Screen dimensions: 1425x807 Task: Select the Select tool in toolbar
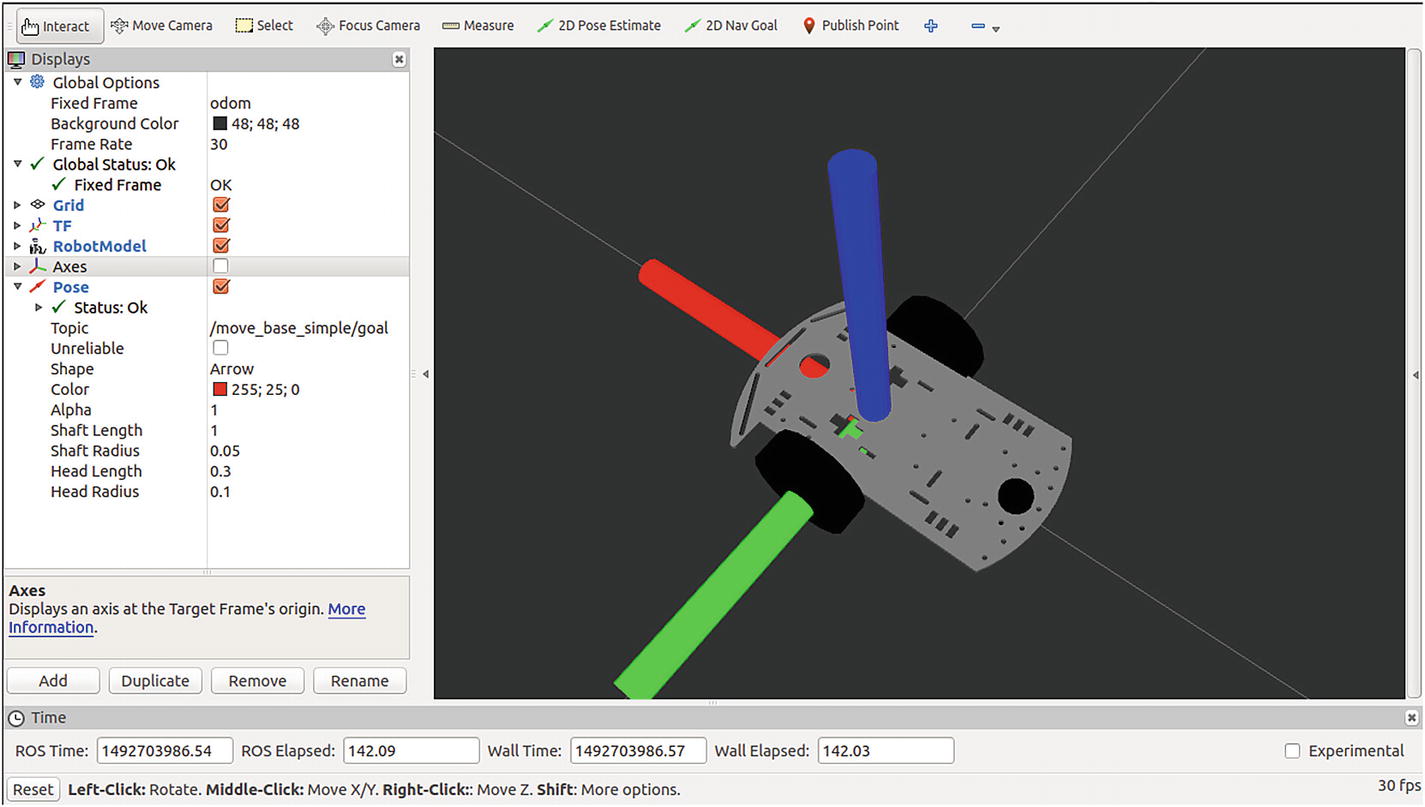click(264, 26)
